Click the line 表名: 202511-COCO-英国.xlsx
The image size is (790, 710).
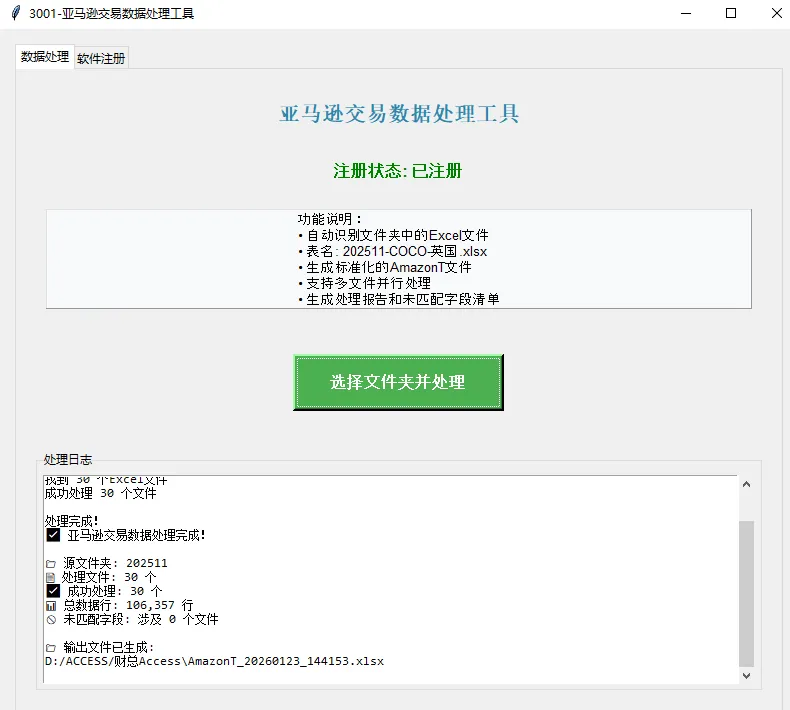coord(393,251)
